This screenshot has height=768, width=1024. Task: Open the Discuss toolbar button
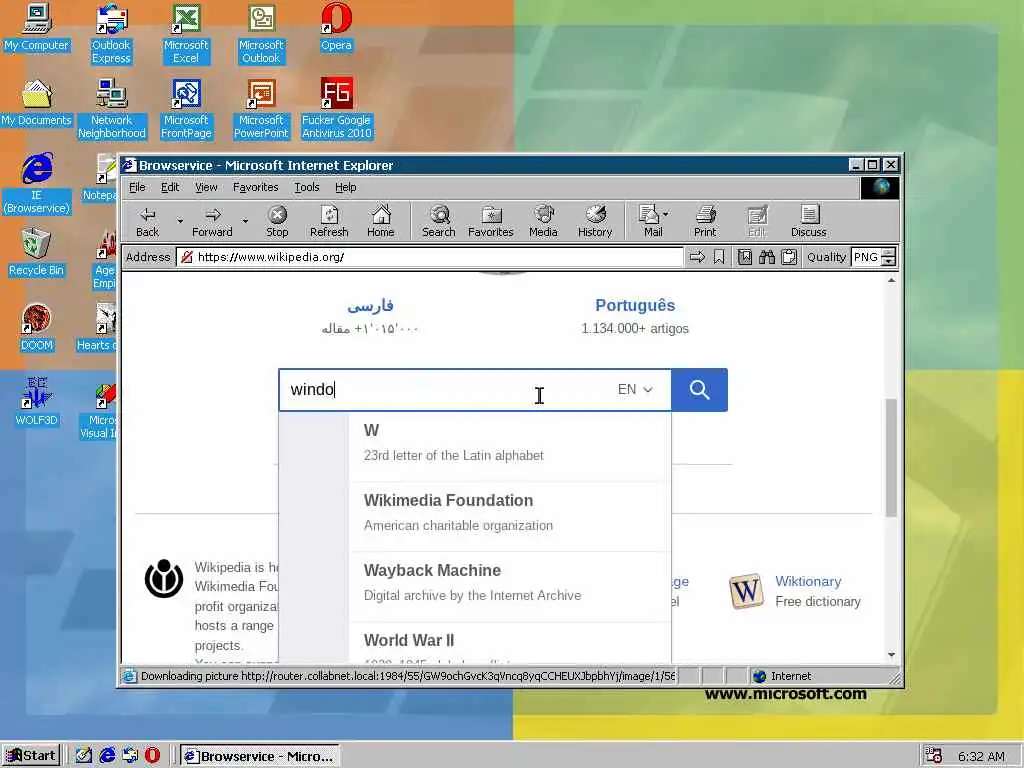(808, 221)
